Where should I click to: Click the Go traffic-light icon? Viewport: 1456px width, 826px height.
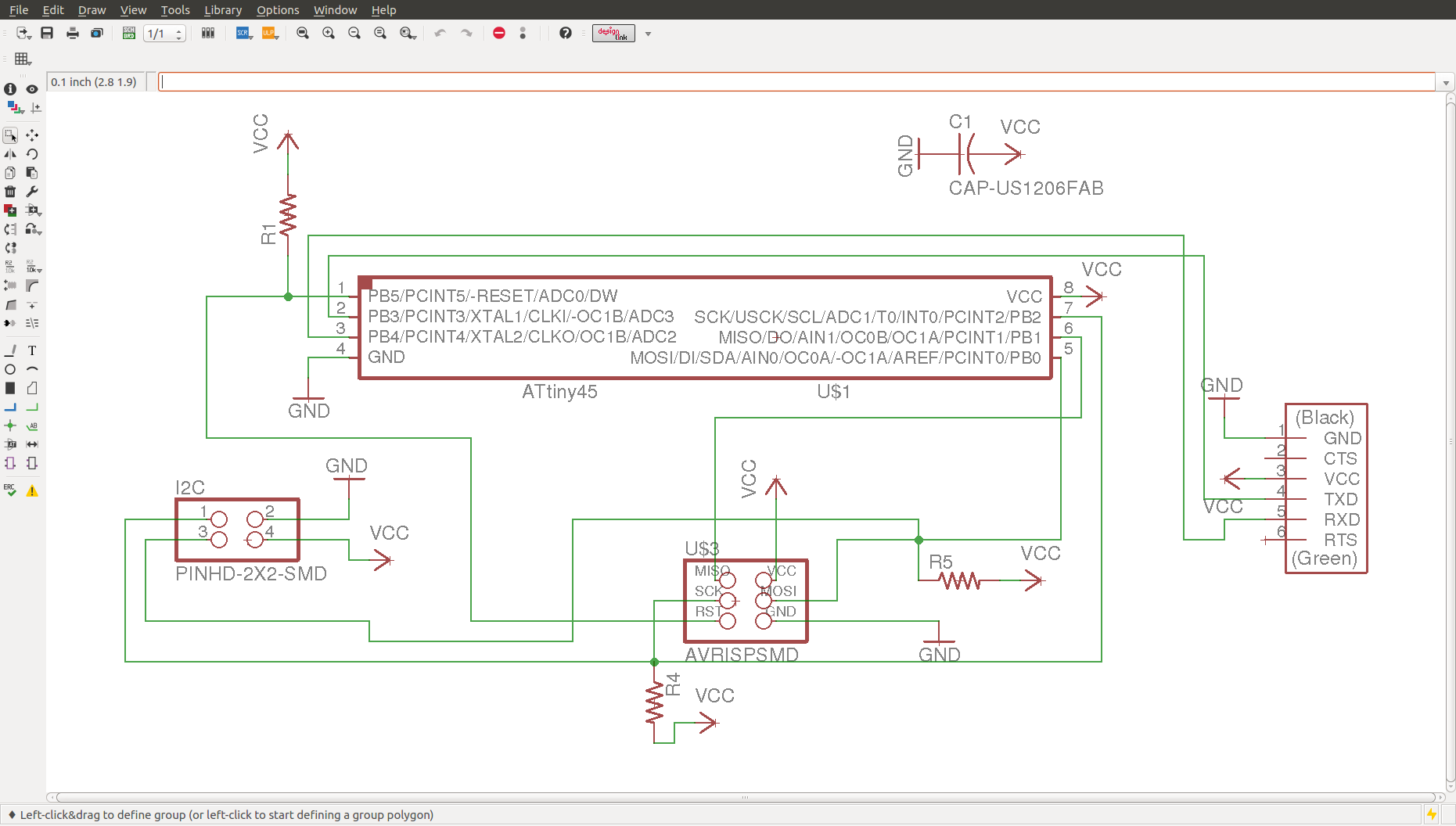coord(523,33)
